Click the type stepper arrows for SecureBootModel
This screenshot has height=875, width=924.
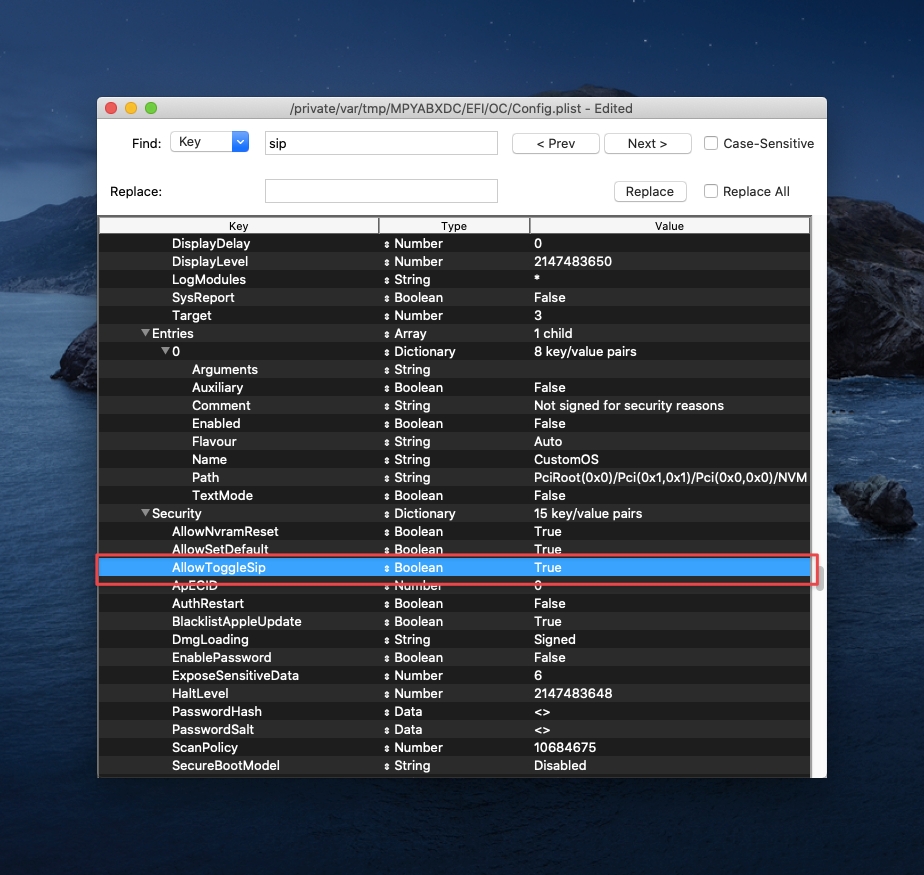pyautogui.click(x=386, y=766)
